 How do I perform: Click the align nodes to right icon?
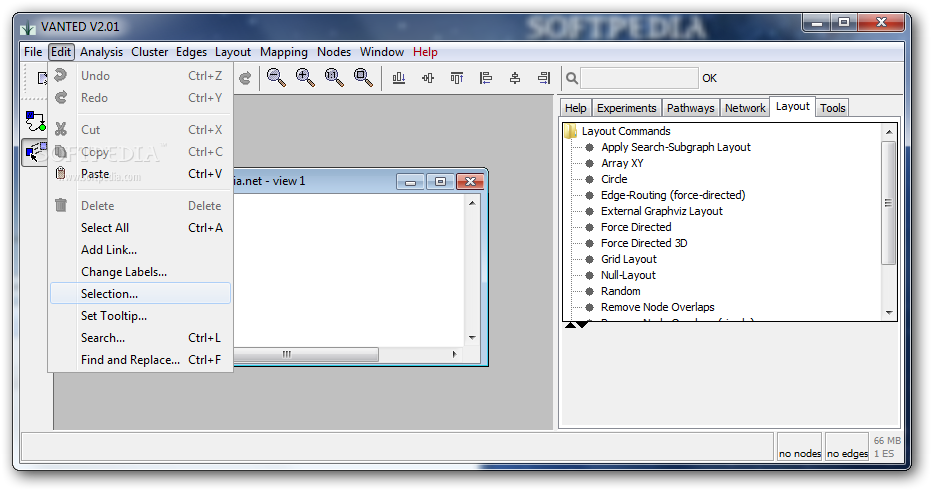click(544, 78)
